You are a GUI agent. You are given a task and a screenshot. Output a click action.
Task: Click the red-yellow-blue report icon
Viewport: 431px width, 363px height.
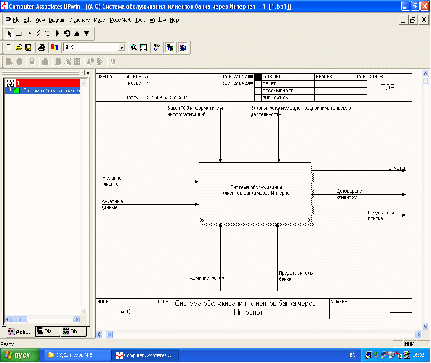[54, 47]
